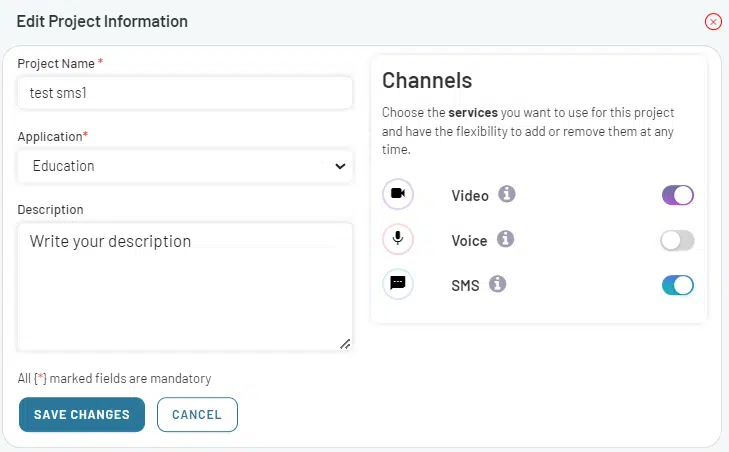Open the SMS info tooltip icon
Screen dimensions: 729x452
[497, 284]
